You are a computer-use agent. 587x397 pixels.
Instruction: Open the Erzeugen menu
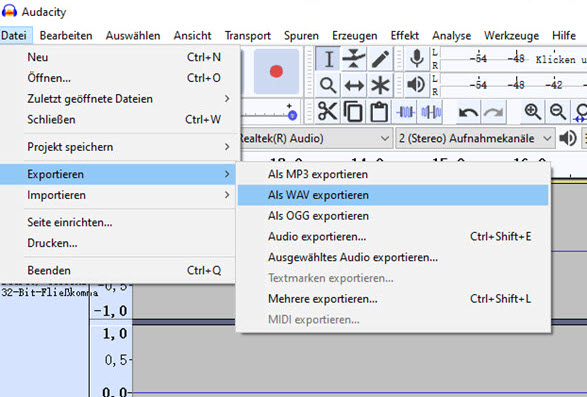click(355, 36)
